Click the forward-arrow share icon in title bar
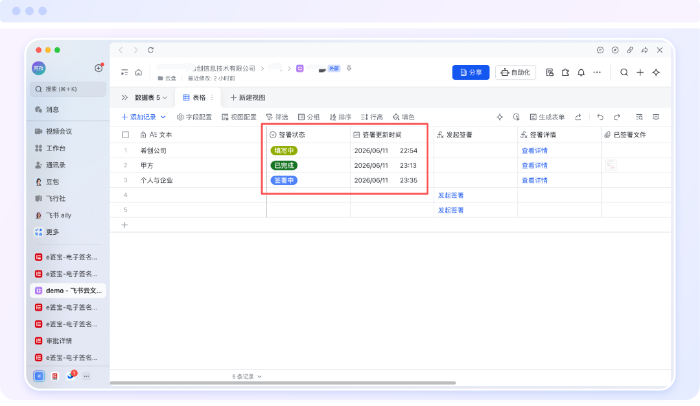Image resolution: width=700 pixels, height=406 pixels. click(645, 50)
